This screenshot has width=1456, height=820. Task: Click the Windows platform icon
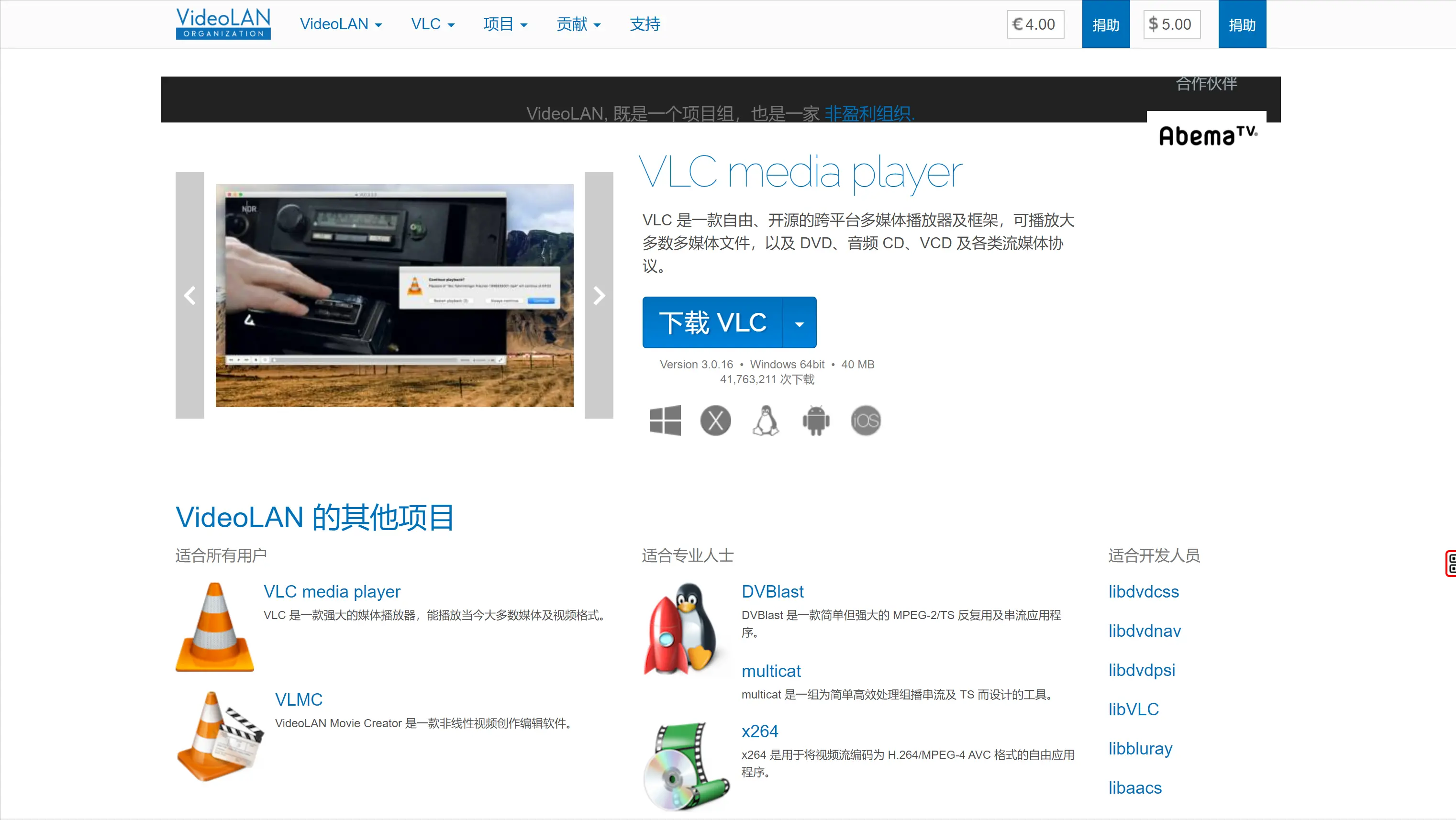point(665,421)
